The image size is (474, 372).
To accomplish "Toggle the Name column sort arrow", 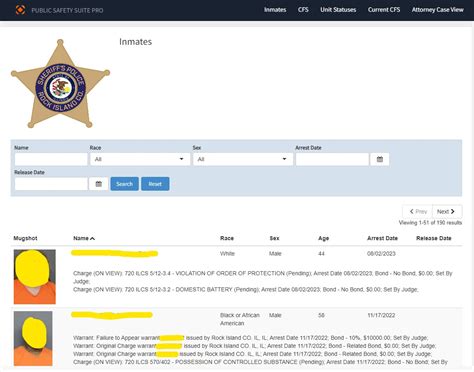I will point(92,238).
